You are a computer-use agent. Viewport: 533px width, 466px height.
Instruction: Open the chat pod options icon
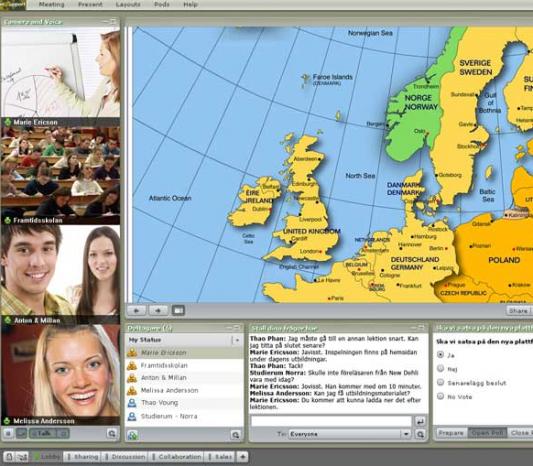420,434
